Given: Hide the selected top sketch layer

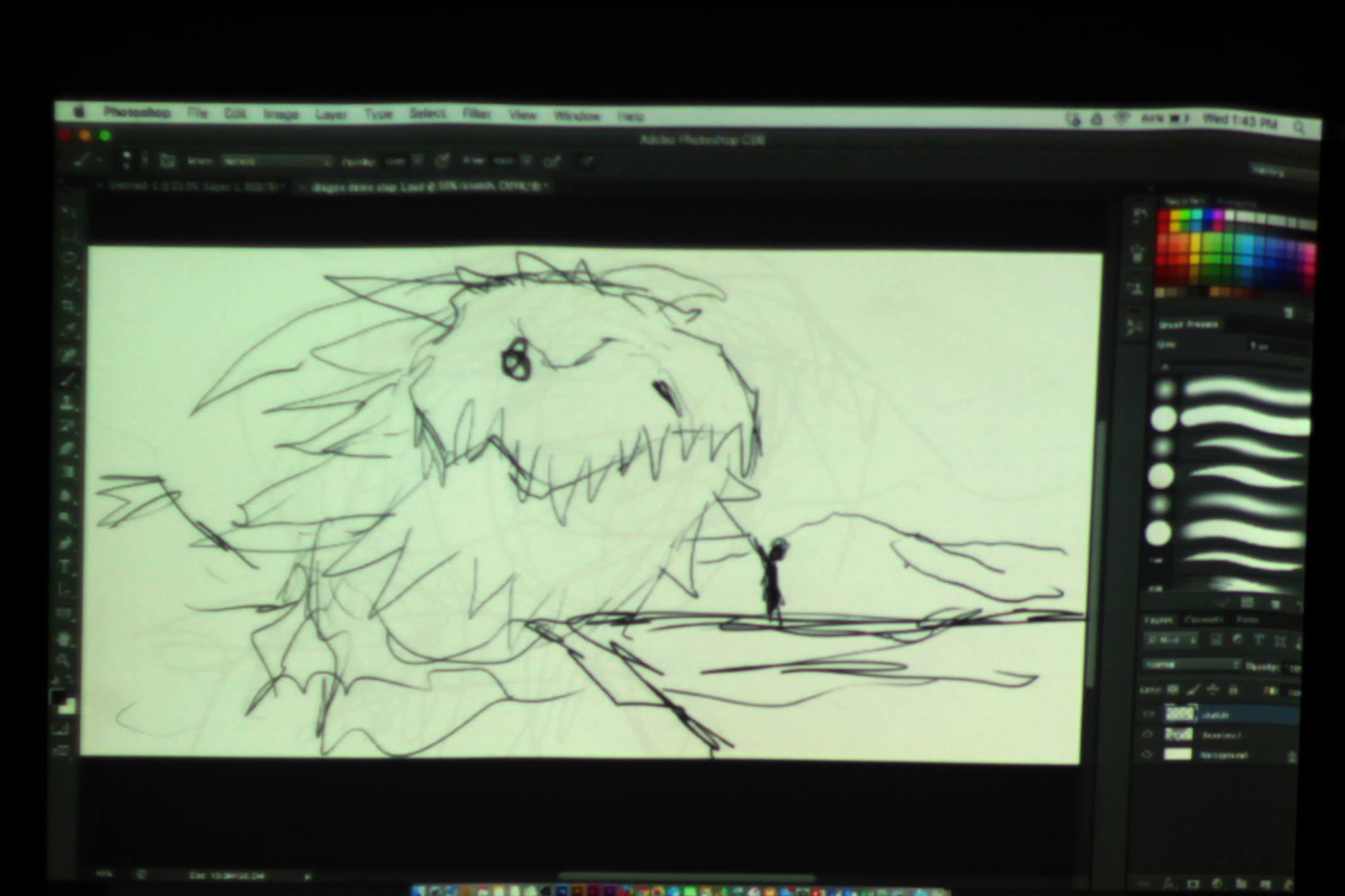Looking at the screenshot, I should click(1149, 714).
